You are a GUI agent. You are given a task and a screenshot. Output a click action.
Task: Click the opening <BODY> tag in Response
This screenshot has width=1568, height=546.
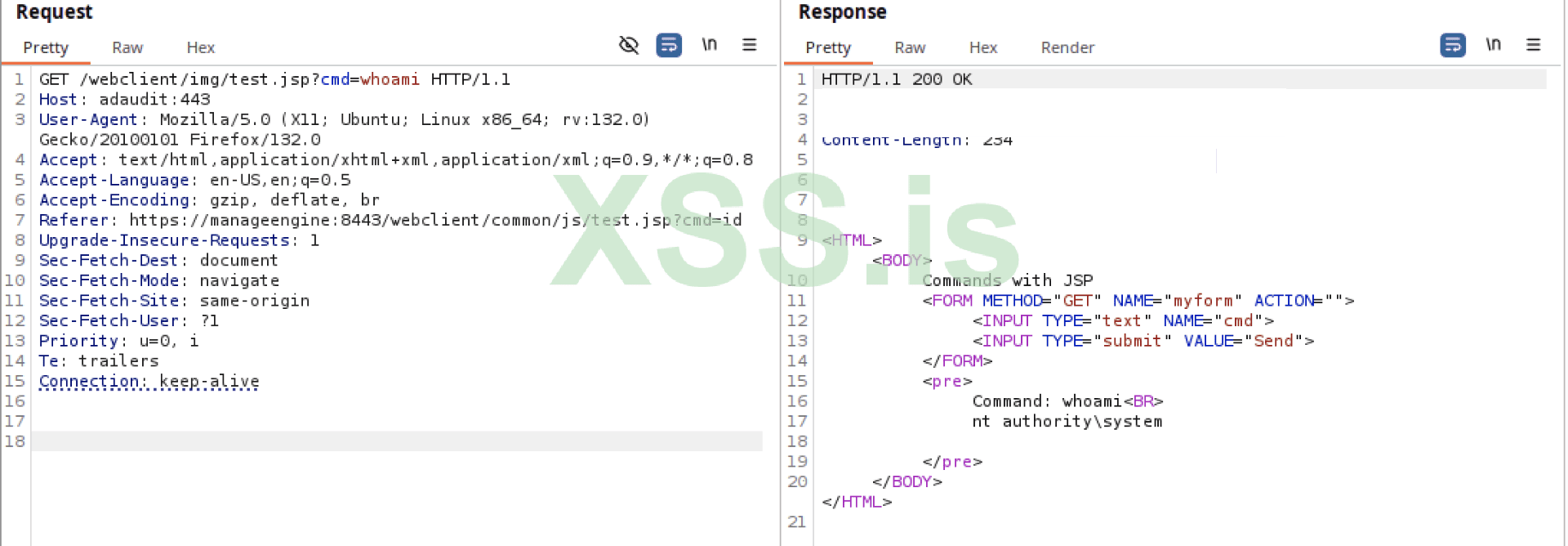tap(902, 260)
